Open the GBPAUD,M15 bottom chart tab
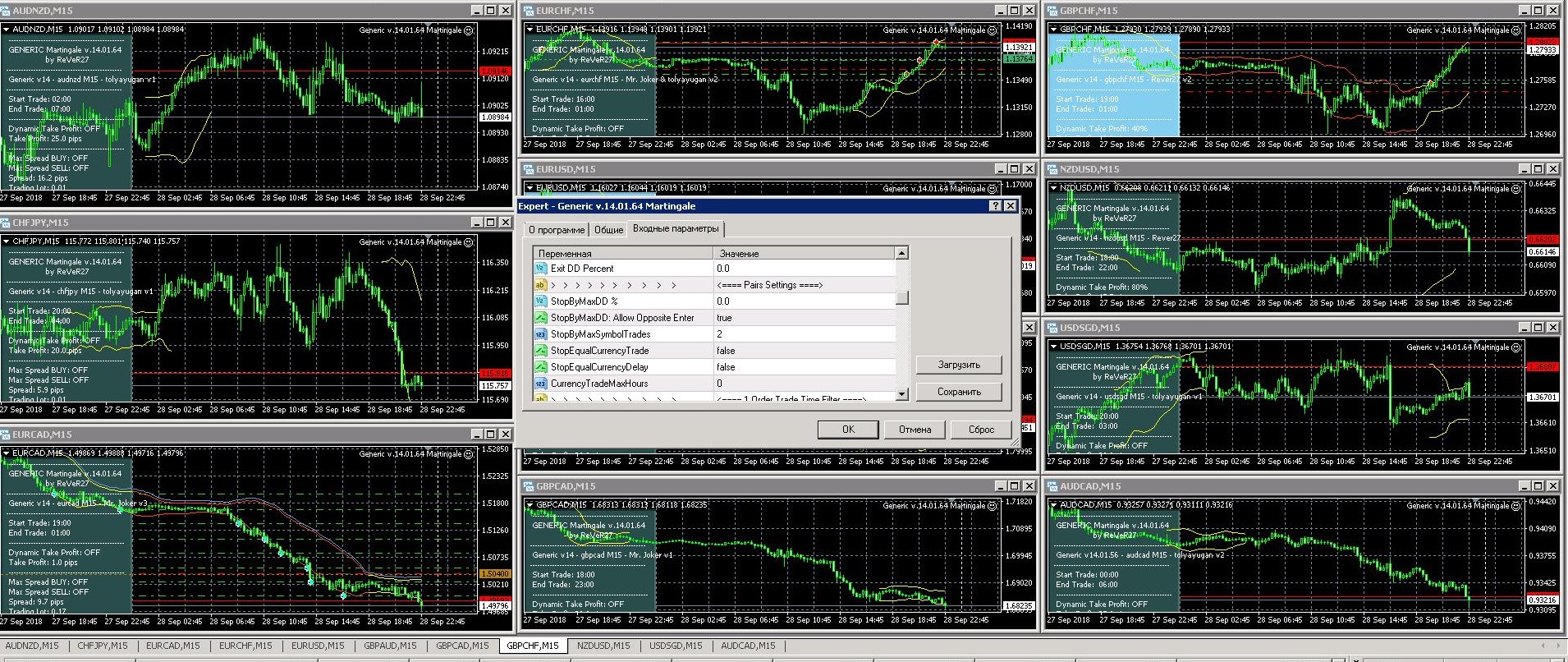The width and height of the screenshot is (1568, 662). point(390,646)
